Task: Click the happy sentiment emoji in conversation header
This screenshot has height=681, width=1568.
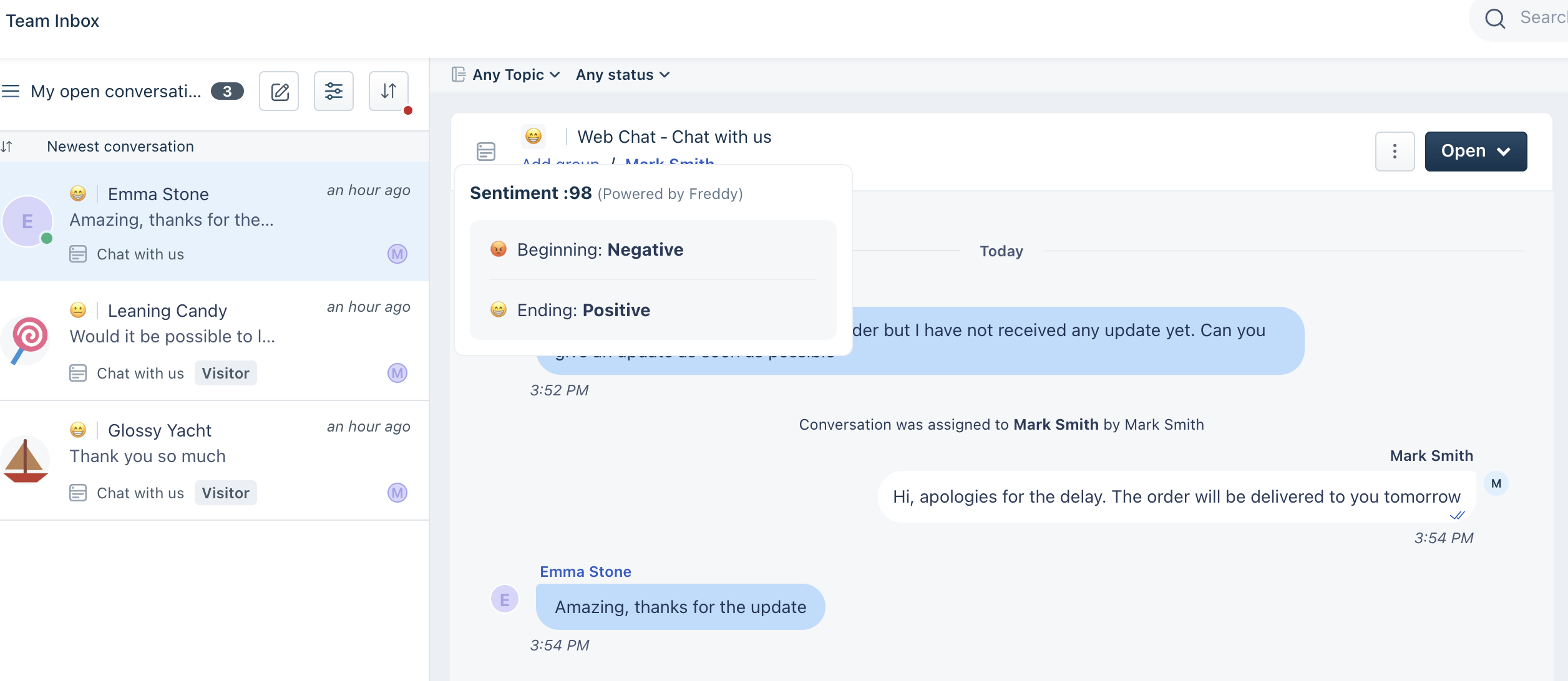Action: click(x=533, y=136)
